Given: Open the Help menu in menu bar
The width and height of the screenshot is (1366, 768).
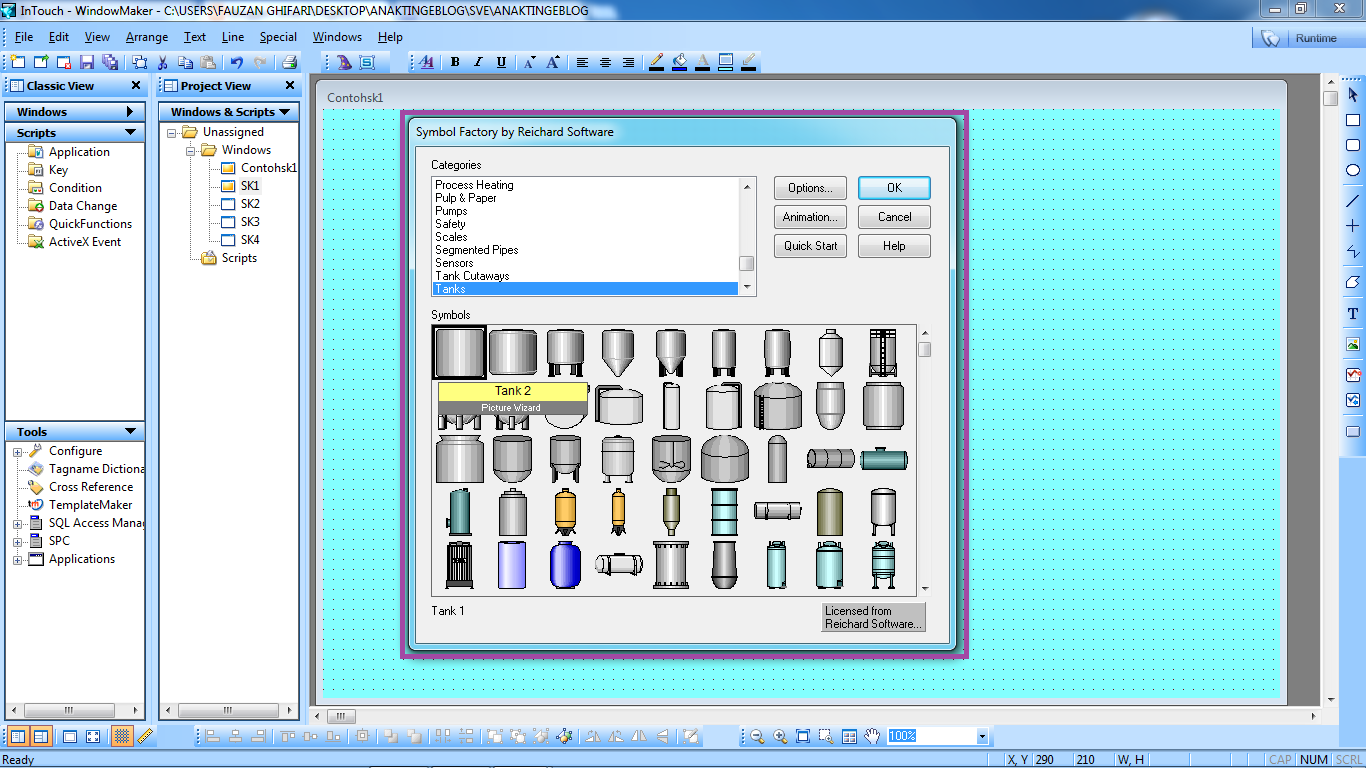Looking at the screenshot, I should pyautogui.click(x=390, y=37).
